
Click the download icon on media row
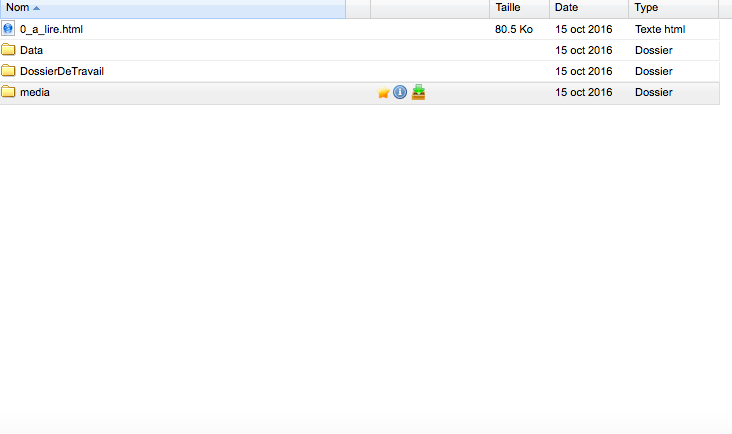click(x=419, y=92)
